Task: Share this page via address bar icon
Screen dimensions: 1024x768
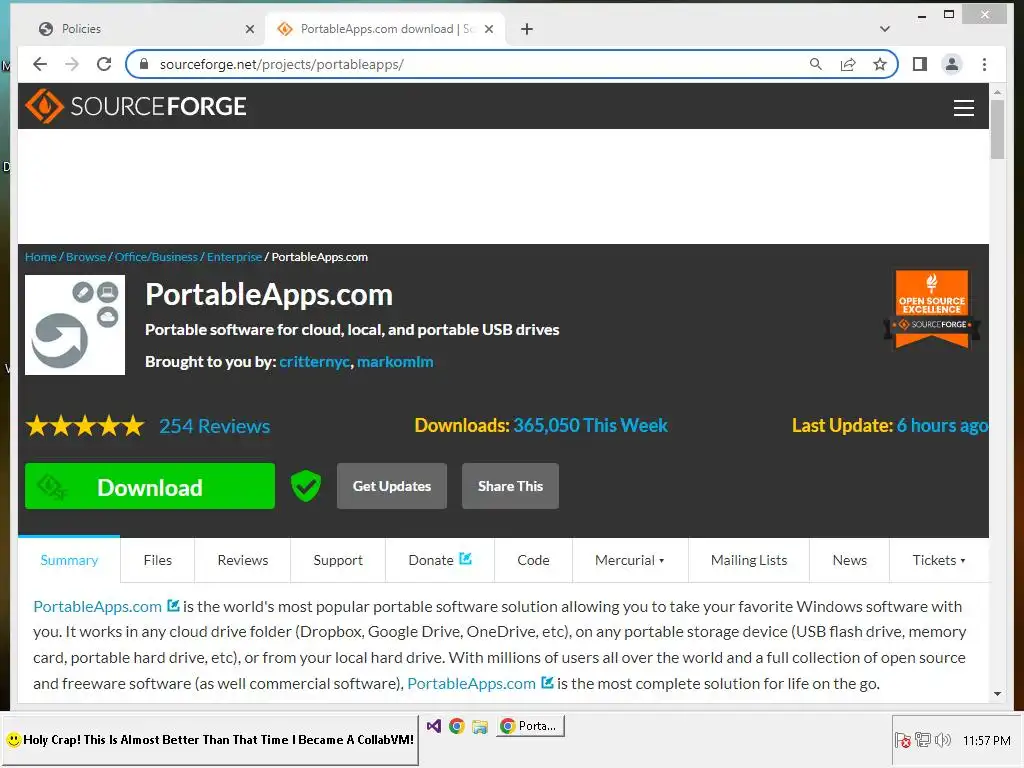Action: click(x=848, y=64)
